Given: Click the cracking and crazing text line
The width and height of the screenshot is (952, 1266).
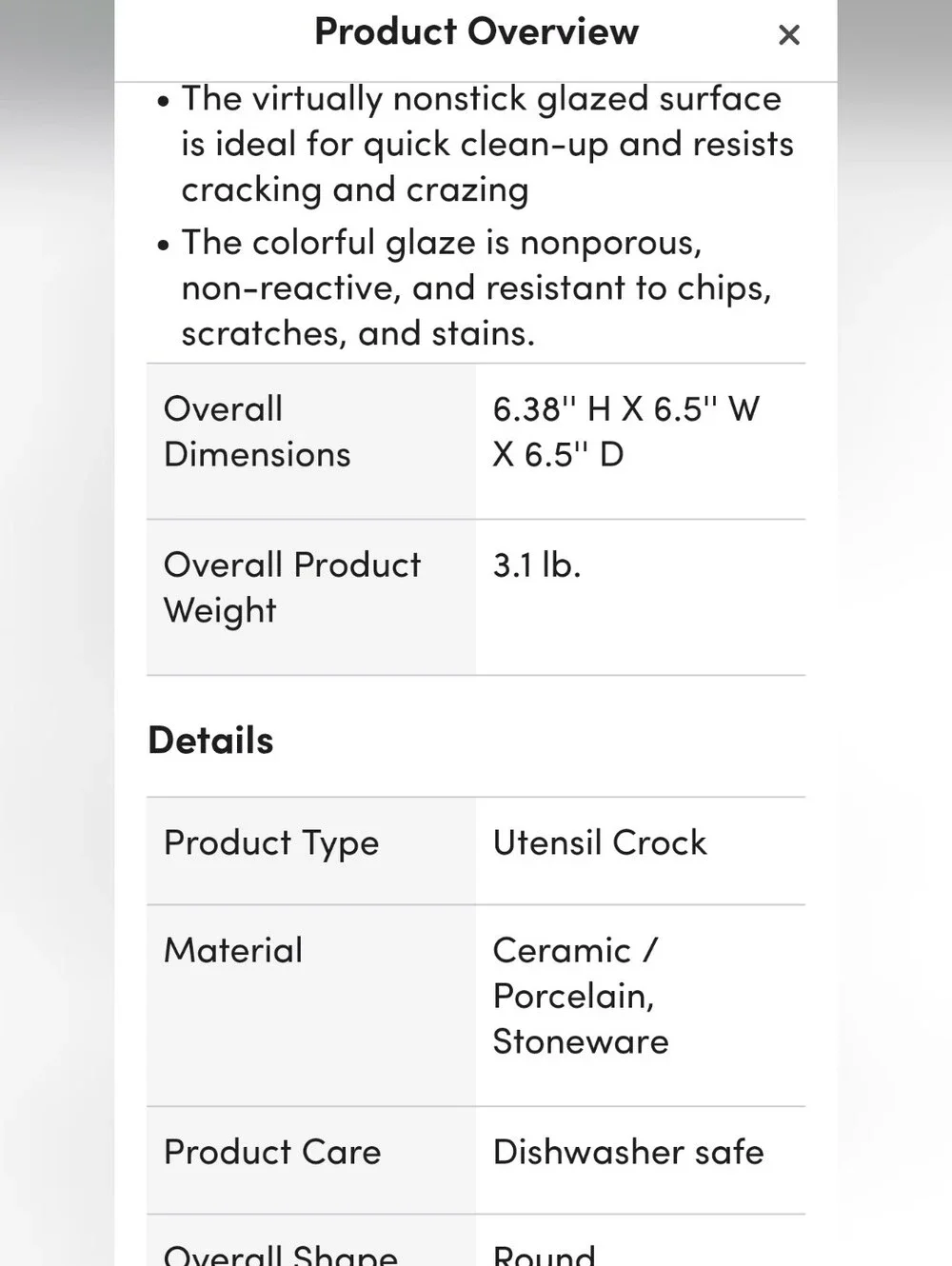Looking at the screenshot, I should tap(355, 189).
